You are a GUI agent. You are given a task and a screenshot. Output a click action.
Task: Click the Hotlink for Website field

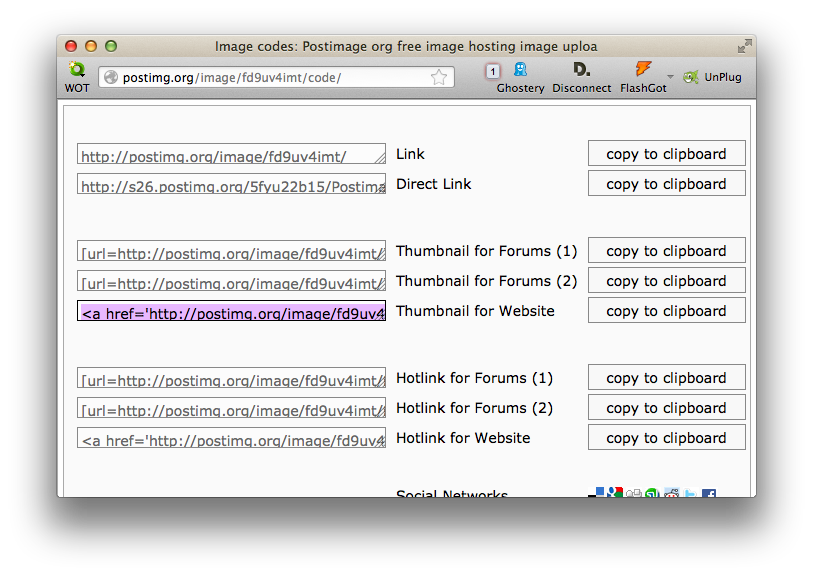pyautogui.click(x=231, y=438)
